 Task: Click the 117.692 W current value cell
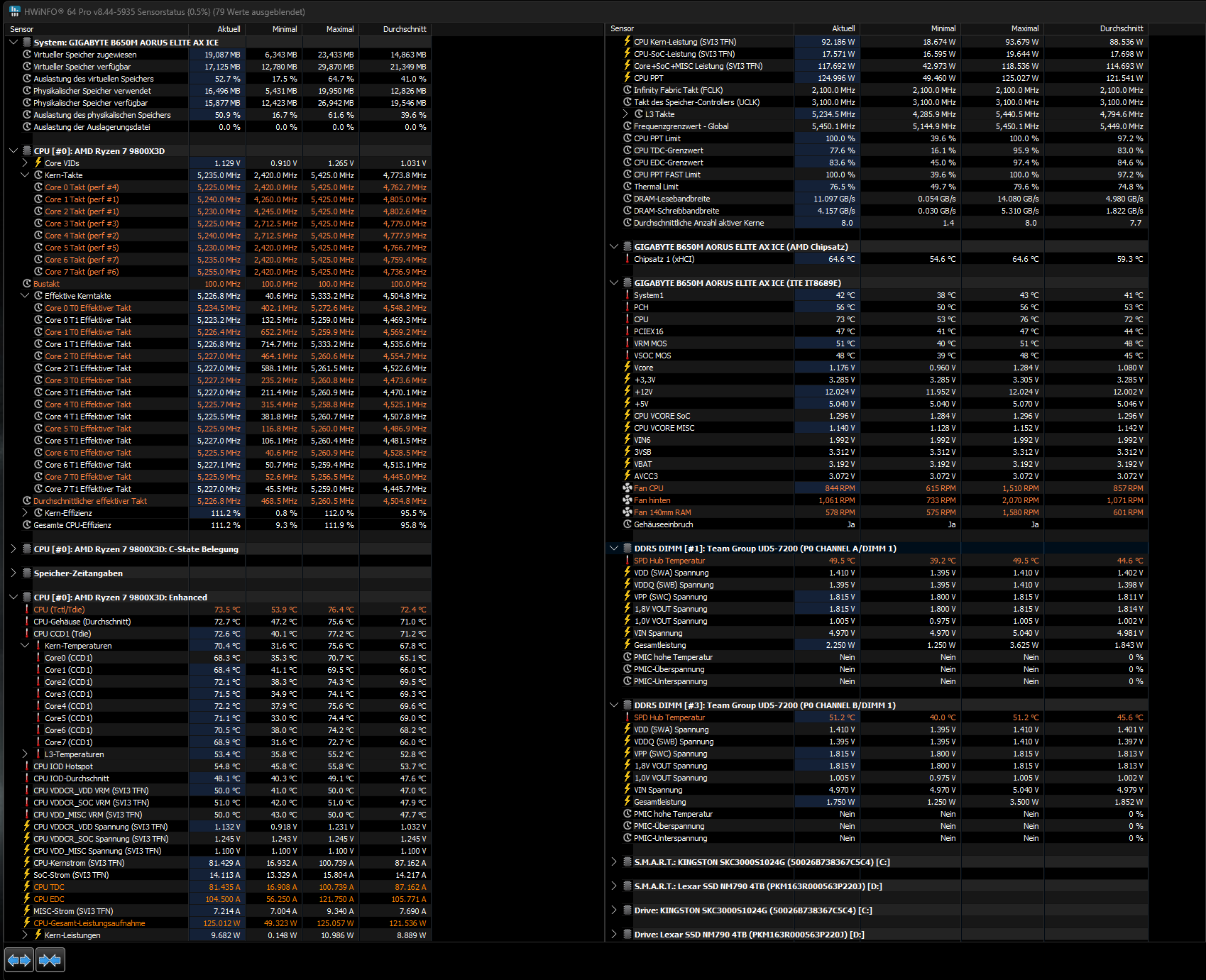tap(827, 66)
